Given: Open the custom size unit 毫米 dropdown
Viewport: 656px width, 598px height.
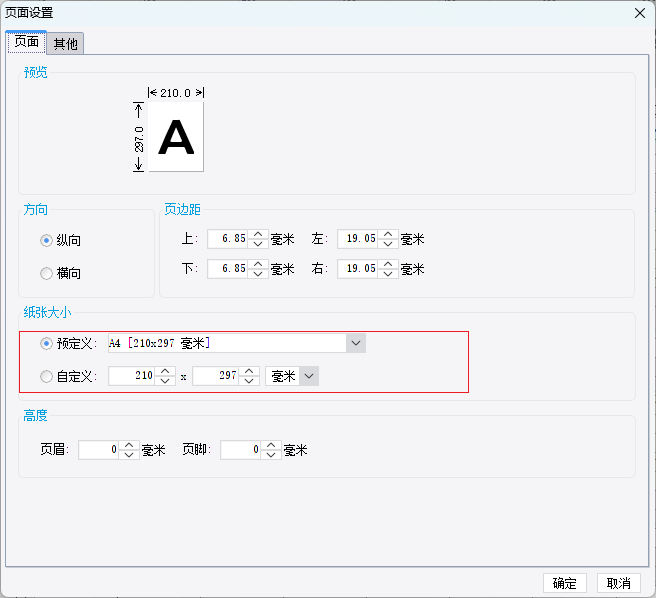Looking at the screenshot, I should click(x=309, y=376).
